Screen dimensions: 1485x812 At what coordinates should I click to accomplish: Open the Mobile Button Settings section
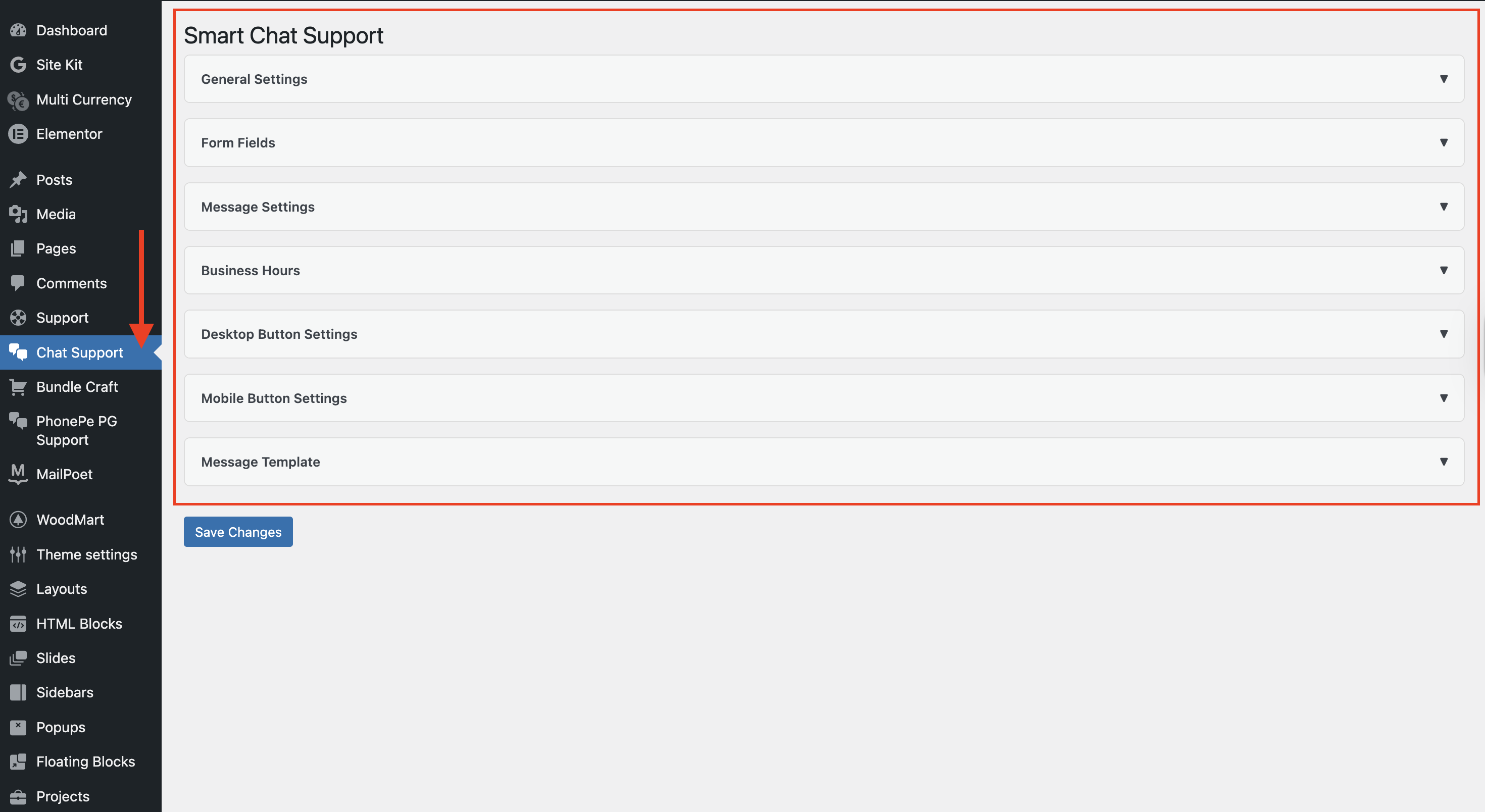pos(823,397)
